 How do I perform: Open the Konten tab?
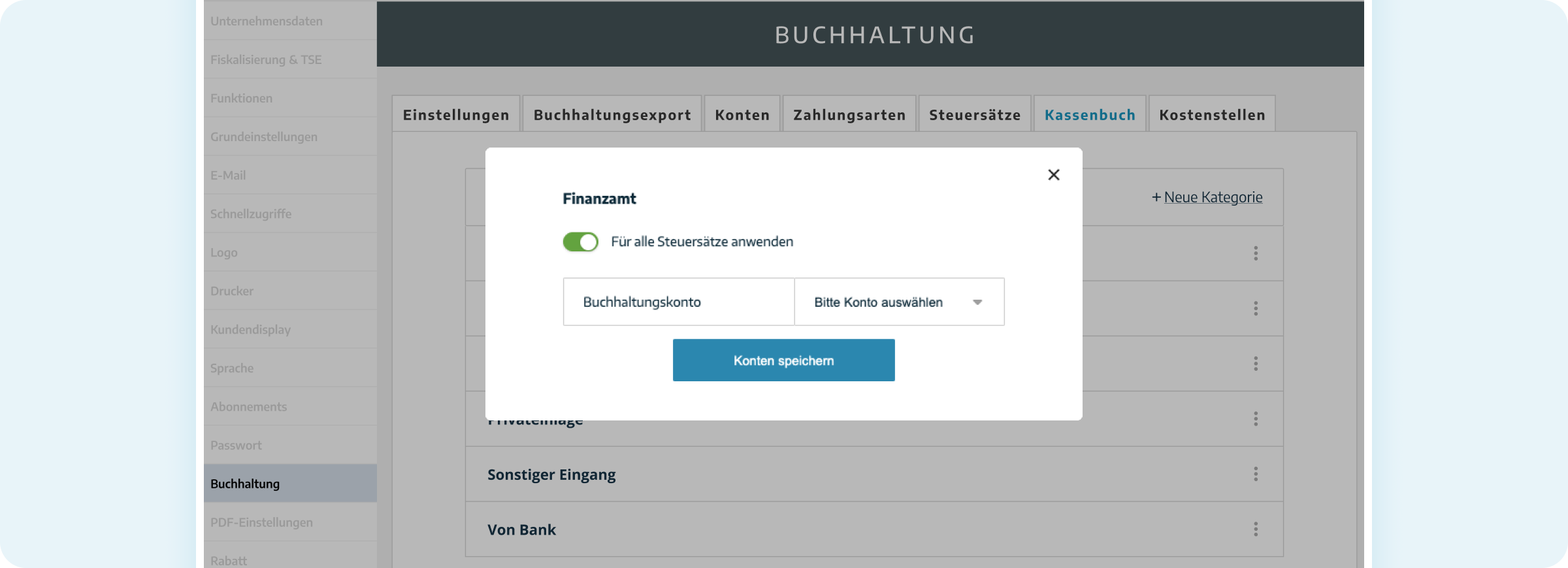coord(742,115)
